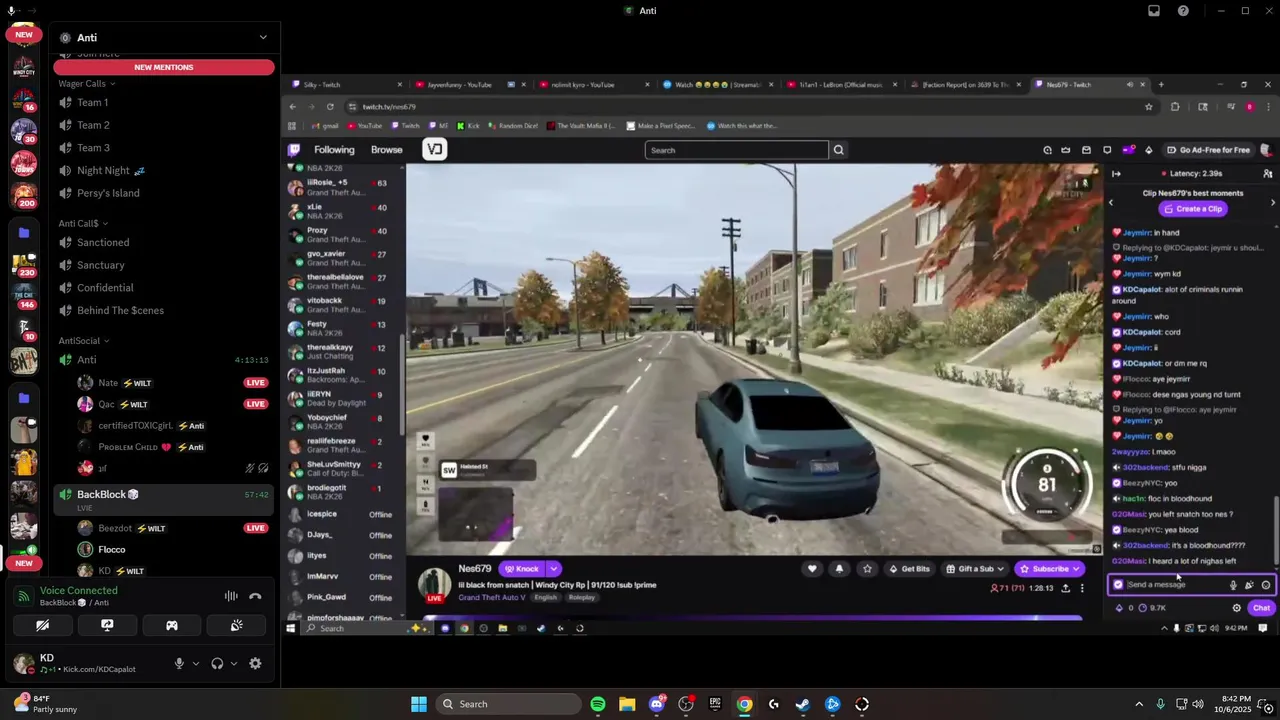Open the Random Dice! bookmark
The image size is (1280, 720).
coord(513,126)
